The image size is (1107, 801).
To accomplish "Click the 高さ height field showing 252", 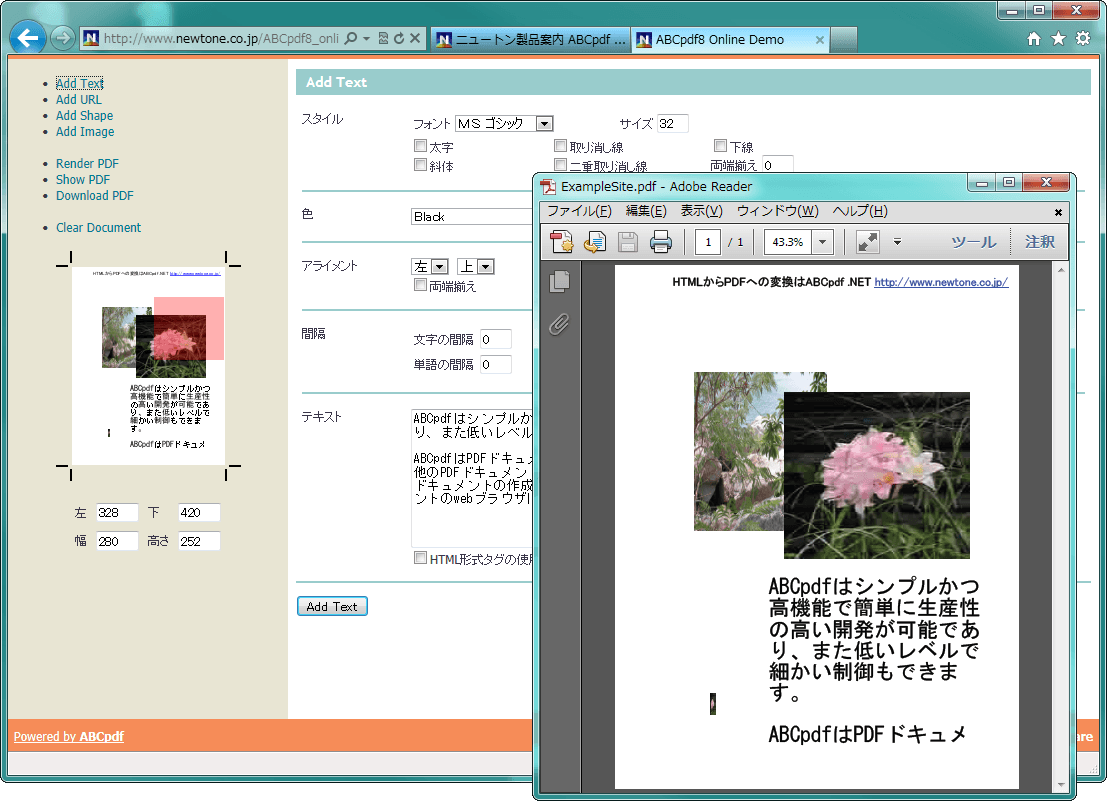I will point(199,541).
